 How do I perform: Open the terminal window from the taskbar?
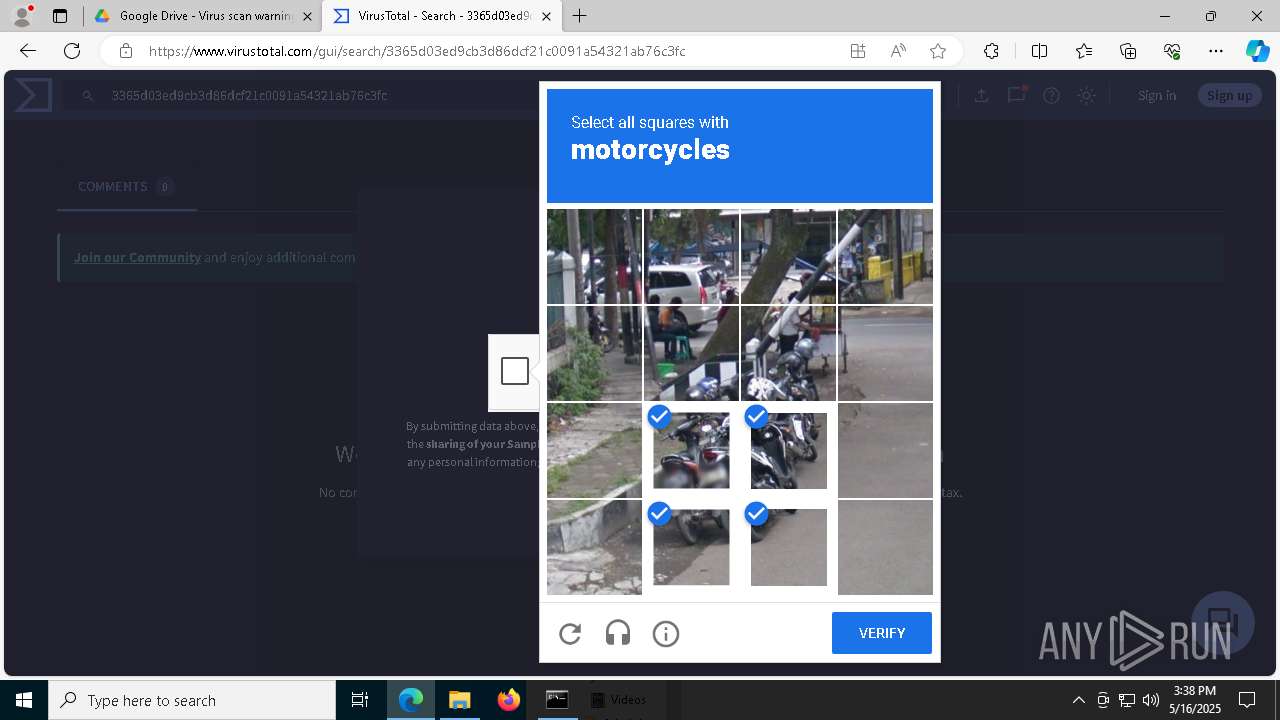click(x=557, y=700)
